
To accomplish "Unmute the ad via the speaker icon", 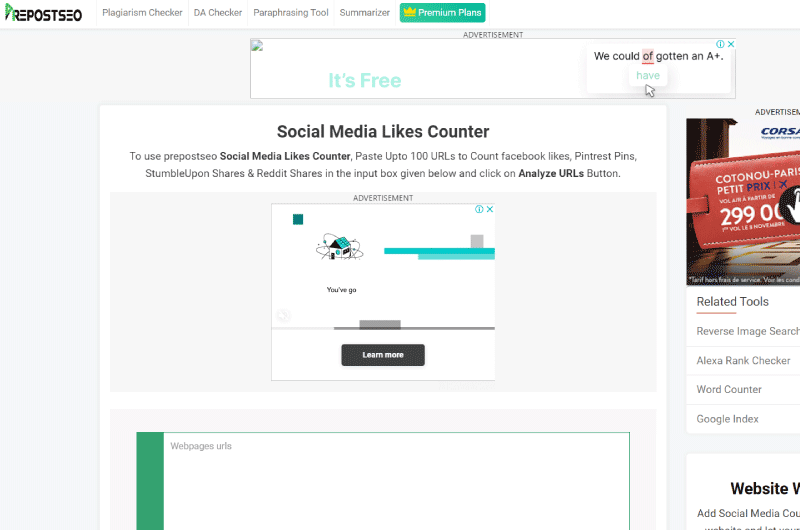I will (x=283, y=316).
